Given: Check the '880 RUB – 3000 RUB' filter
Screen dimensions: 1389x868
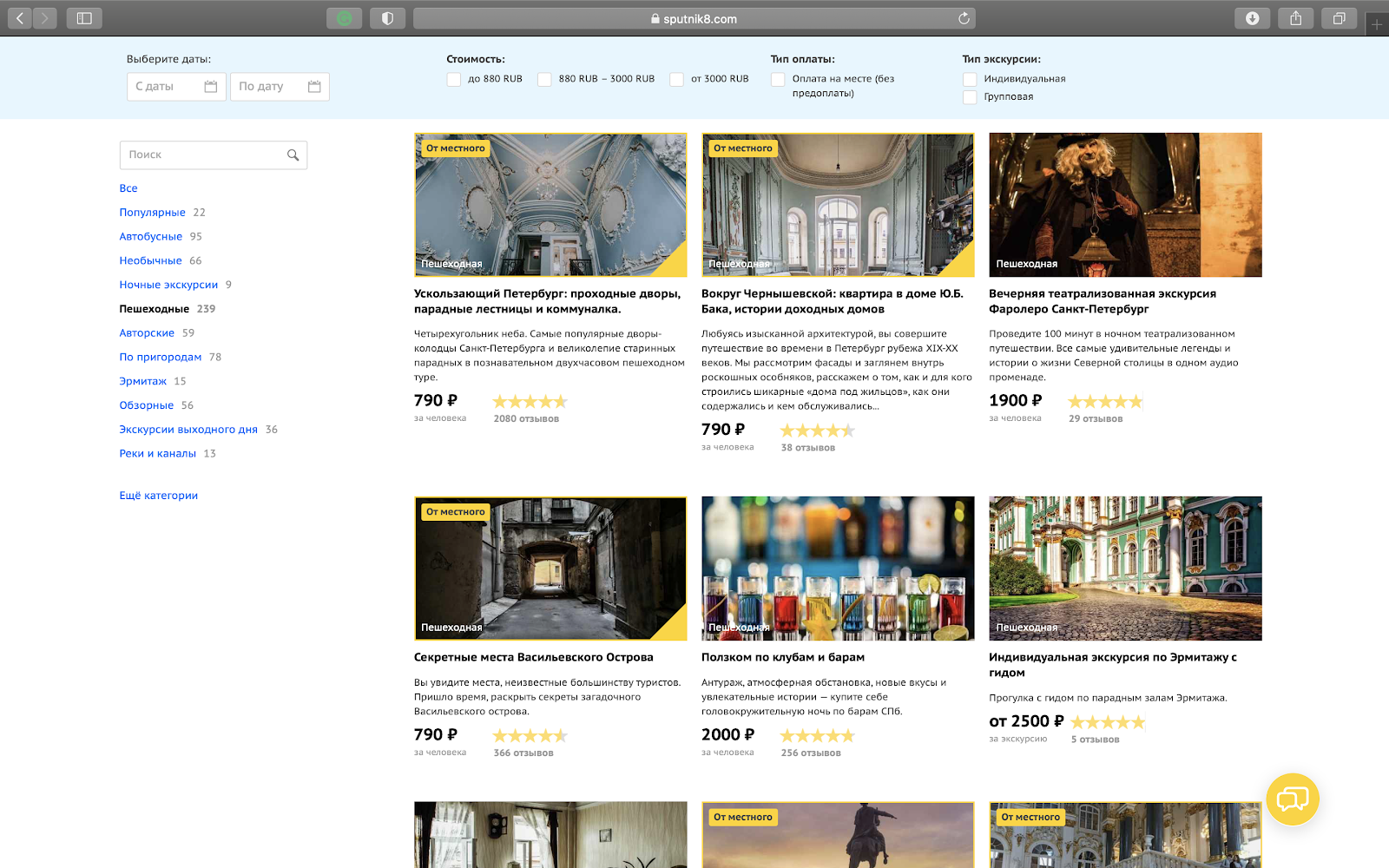Looking at the screenshot, I should (544, 80).
